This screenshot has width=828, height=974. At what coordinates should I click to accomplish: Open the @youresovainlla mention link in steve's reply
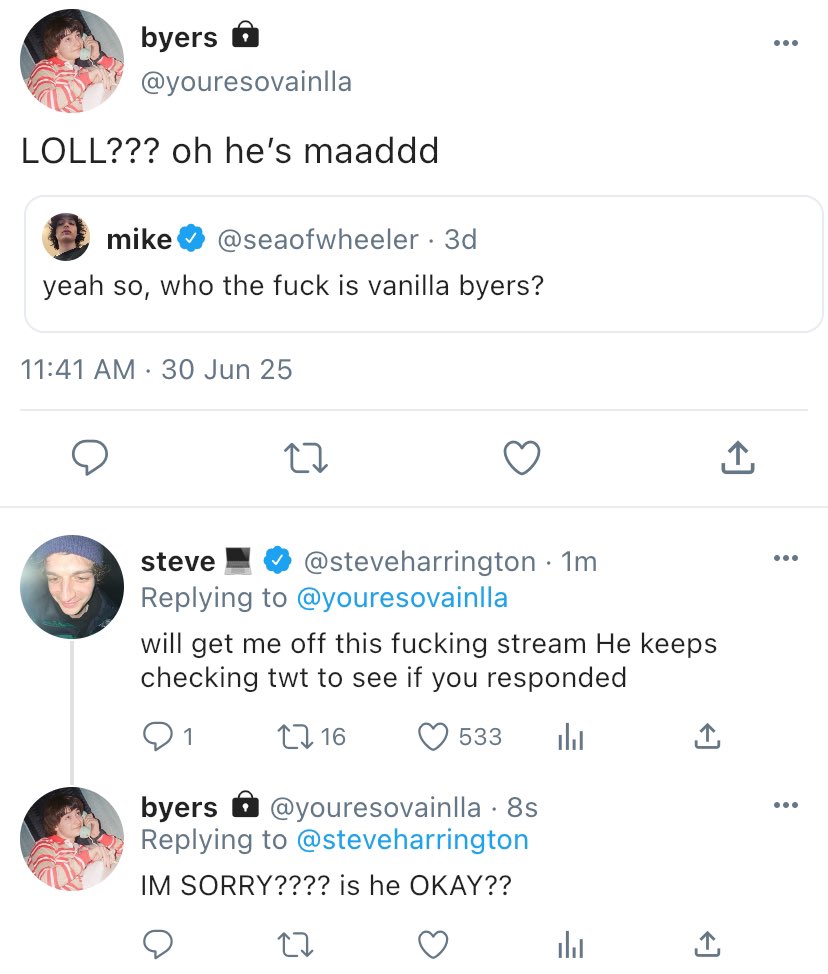[x=402, y=598]
